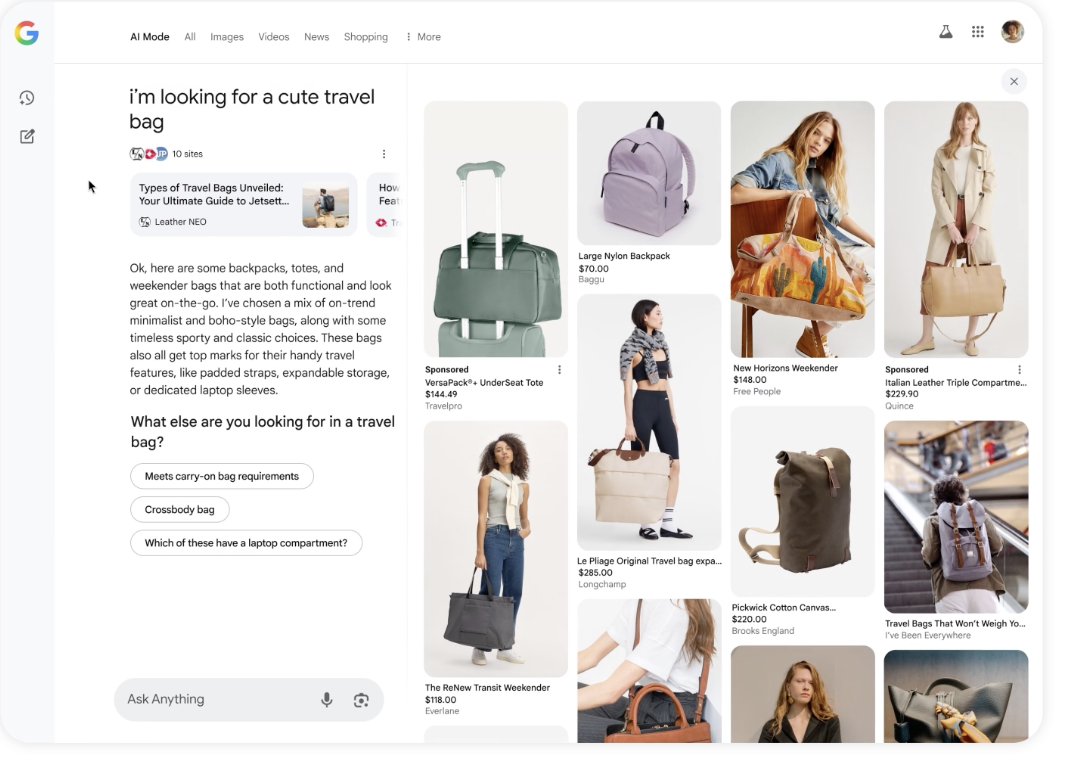Click the Quince seller name

click(899, 406)
